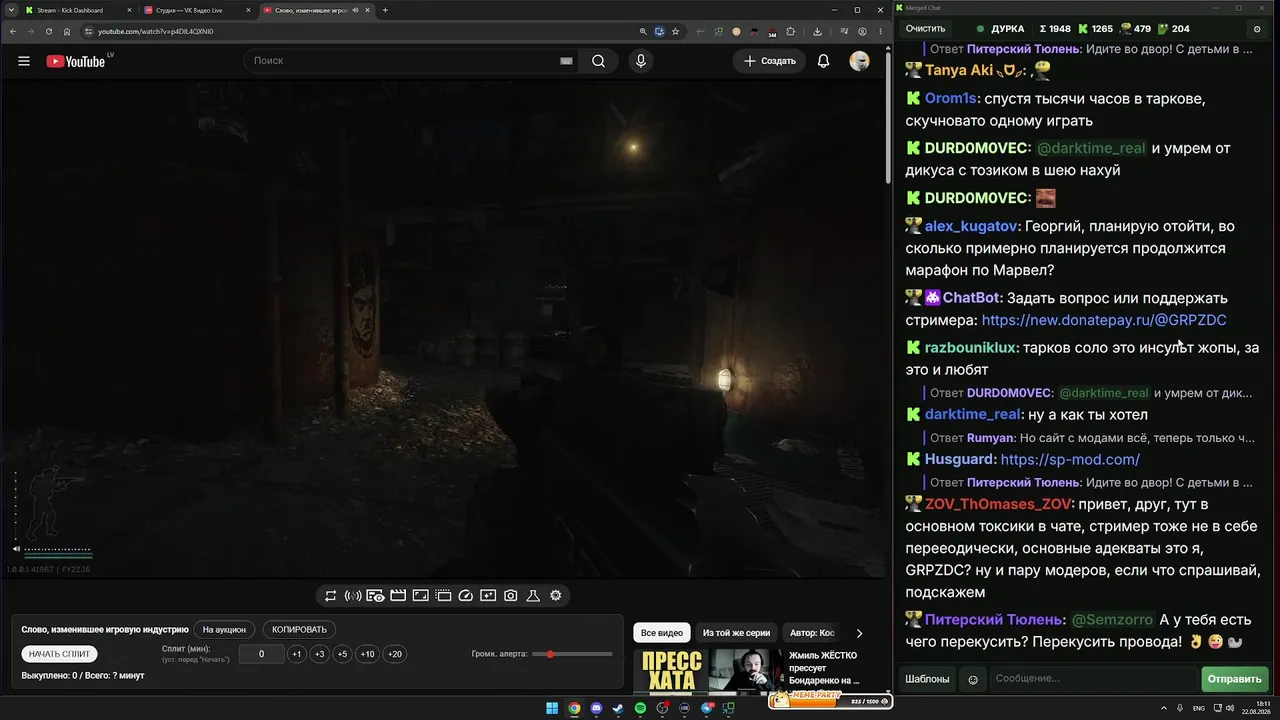Click the split minutes input field
Screen dimensions: 1280x720
pos(261,654)
